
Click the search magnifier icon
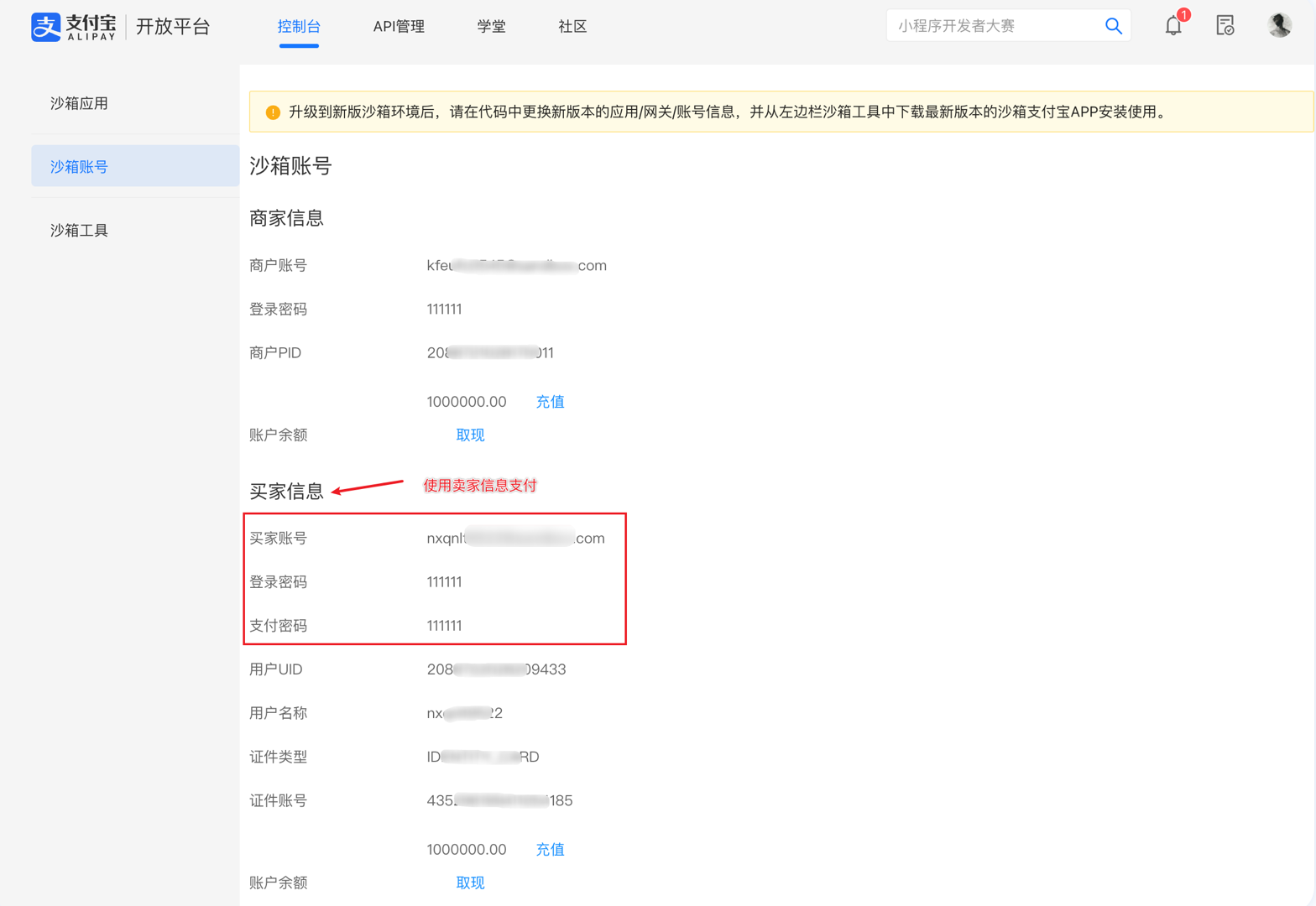click(1113, 26)
